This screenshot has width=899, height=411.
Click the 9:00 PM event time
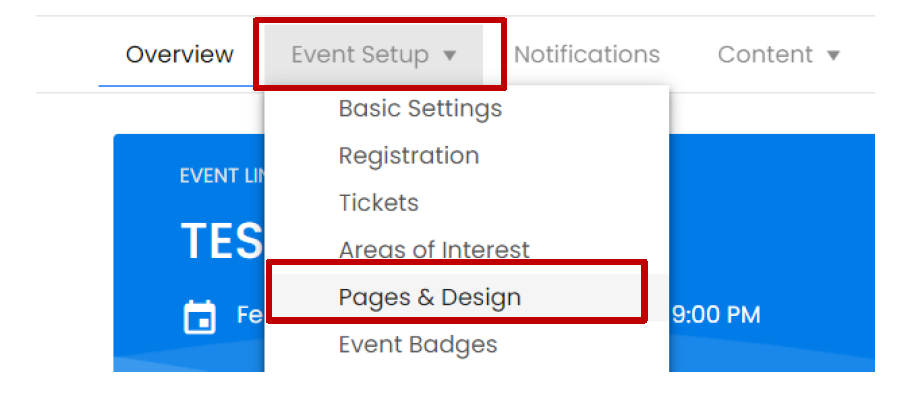point(715,316)
